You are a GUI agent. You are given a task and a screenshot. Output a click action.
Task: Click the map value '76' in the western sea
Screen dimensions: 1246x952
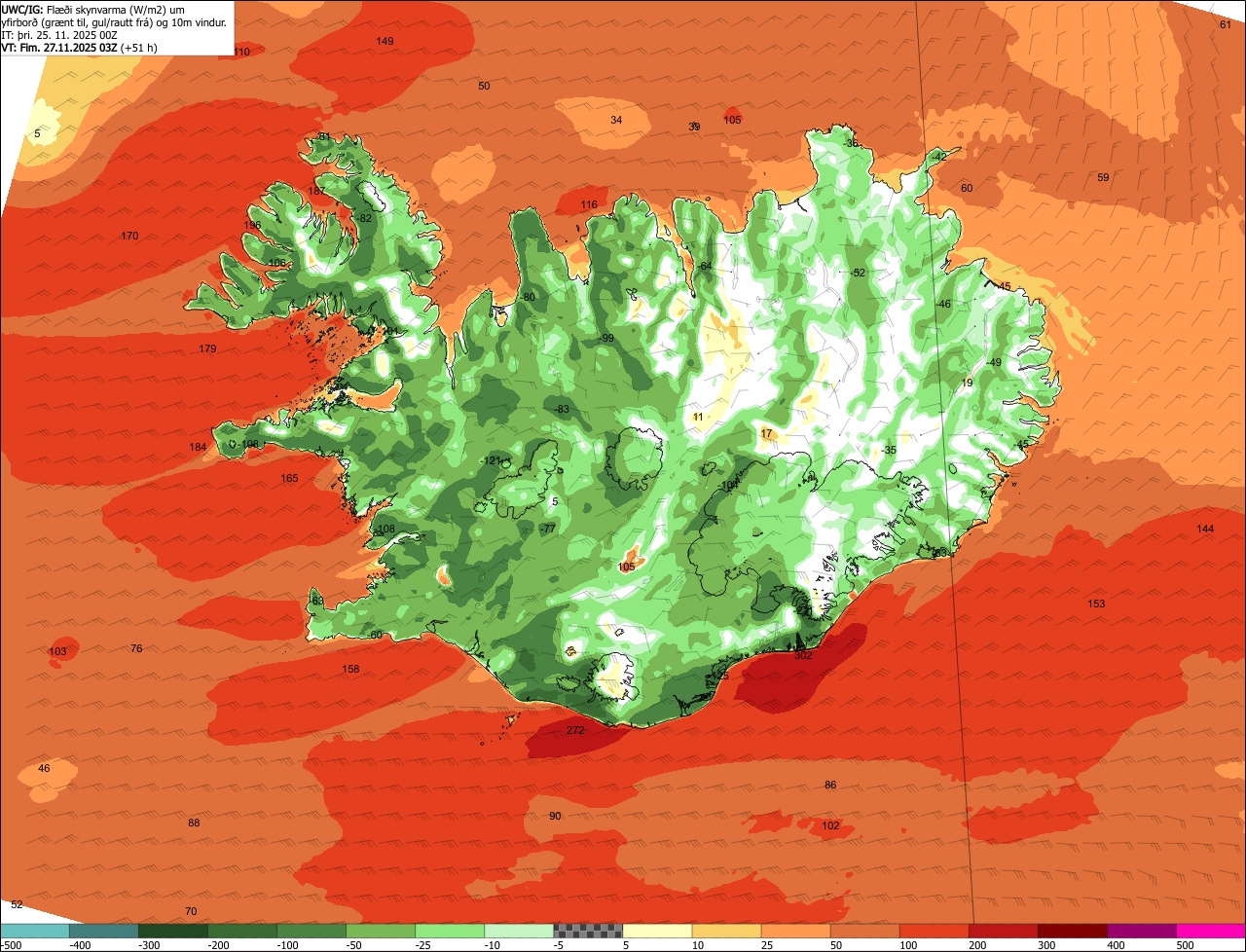point(136,648)
